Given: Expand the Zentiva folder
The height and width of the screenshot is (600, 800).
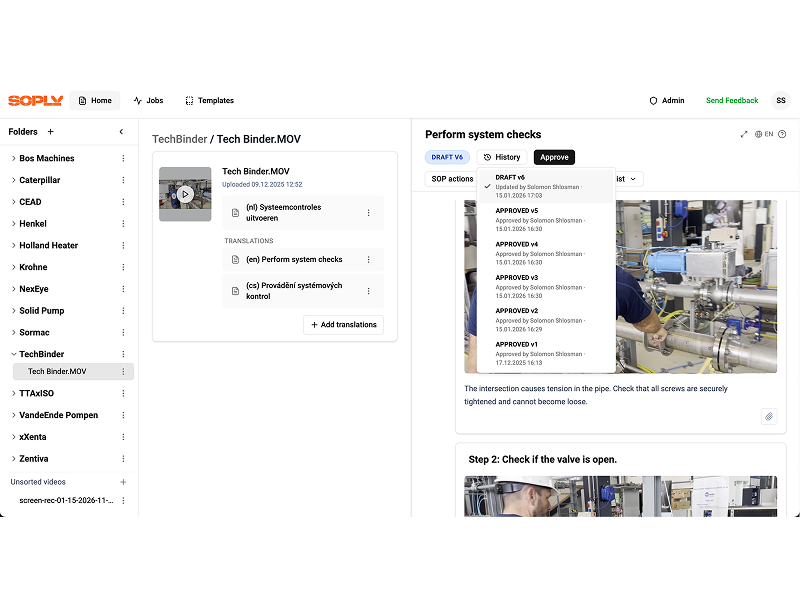Looking at the screenshot, I should pos(13,459).
